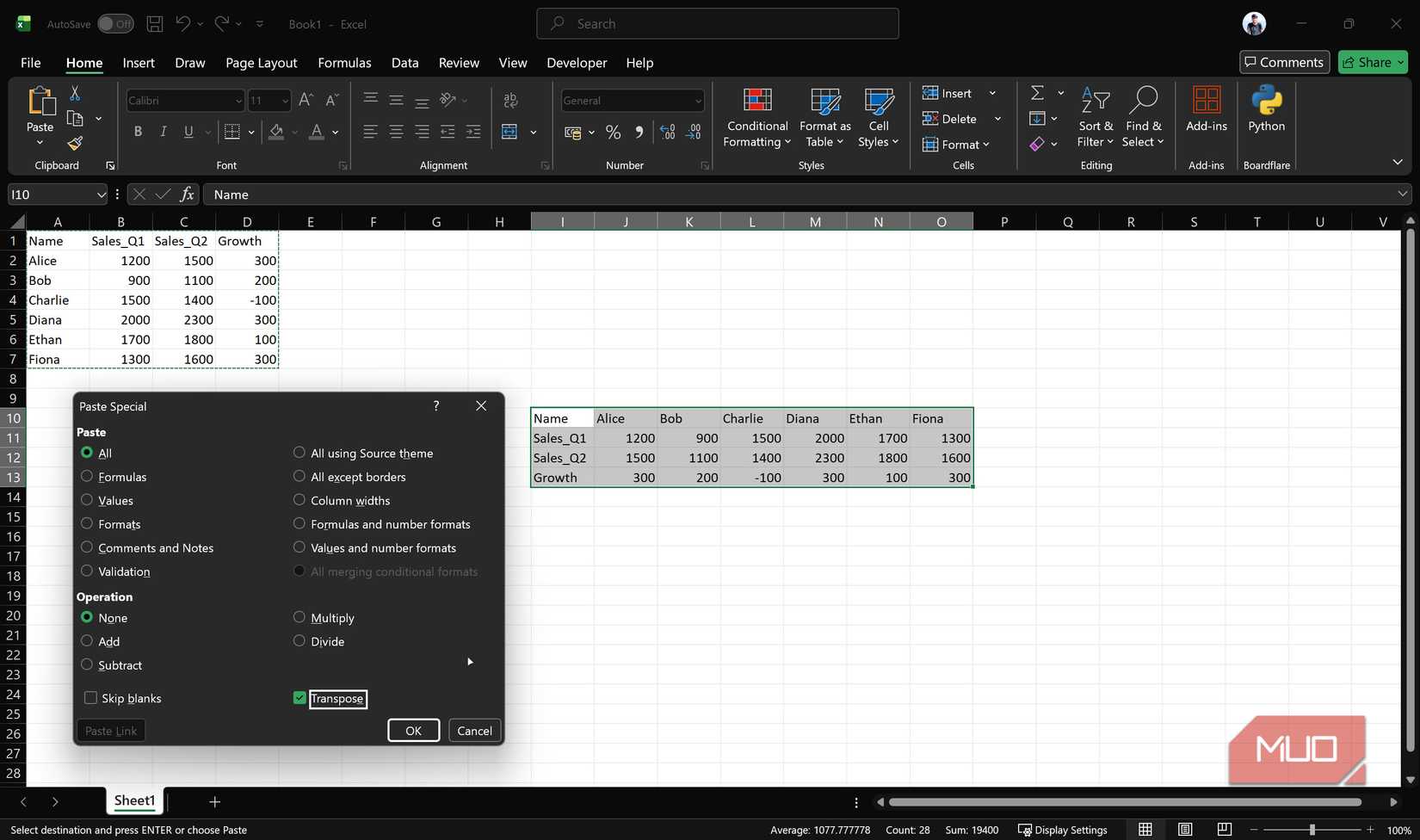Expand the font name Calibri dropdown
1420x840 pixels.
(238, 101)
